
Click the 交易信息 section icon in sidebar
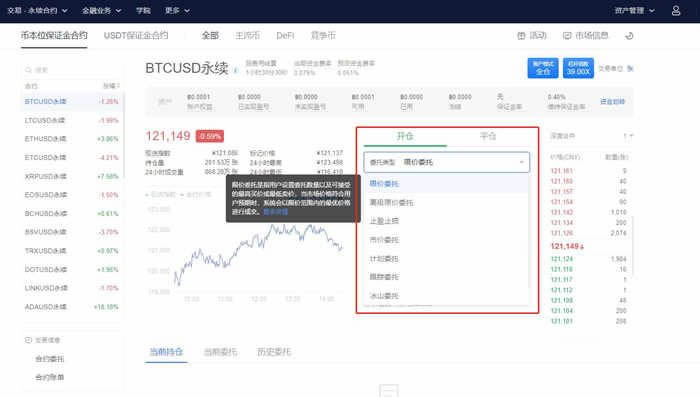point(28,340)
